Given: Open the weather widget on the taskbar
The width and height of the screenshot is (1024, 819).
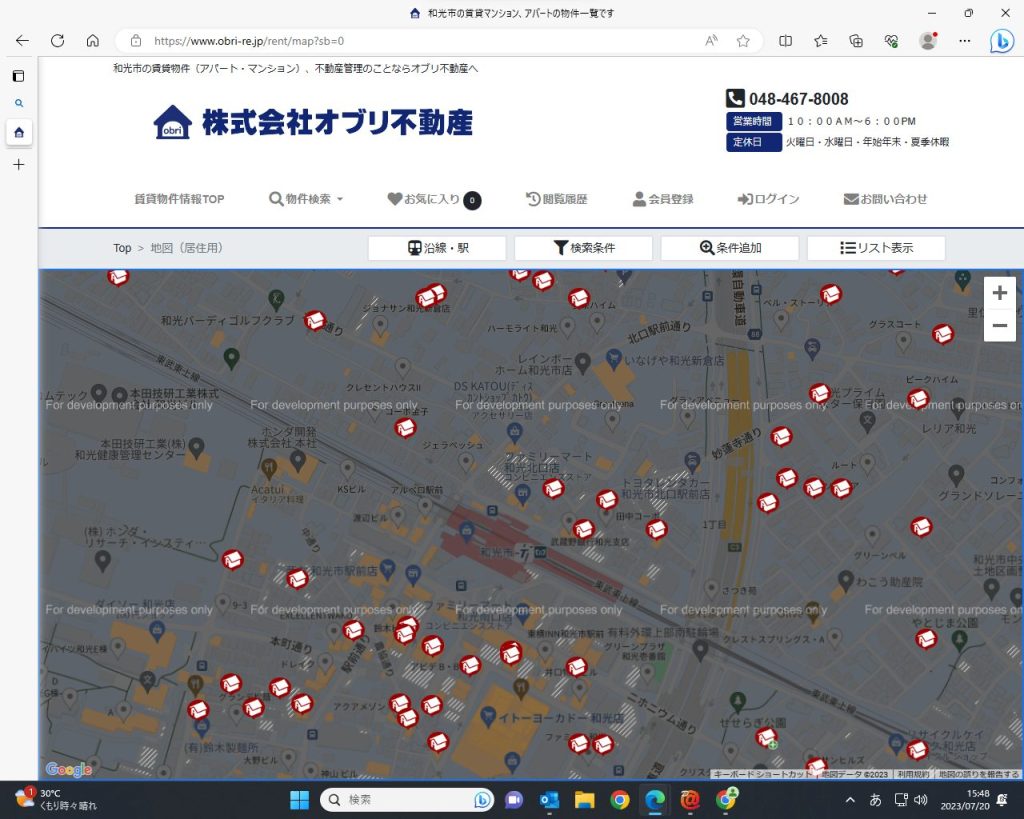Looking at the screenshot, I should [56, 799].
